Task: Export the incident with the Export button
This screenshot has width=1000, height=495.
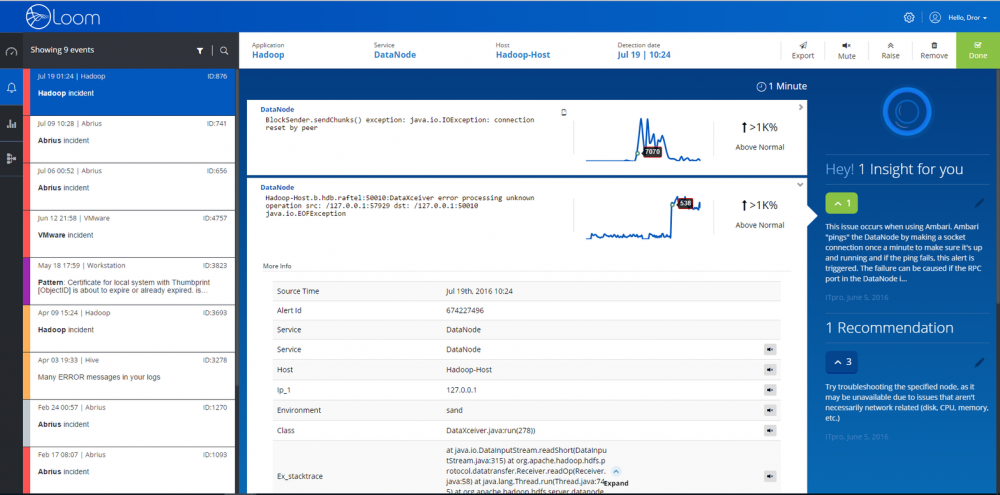Action: point(803,50)
